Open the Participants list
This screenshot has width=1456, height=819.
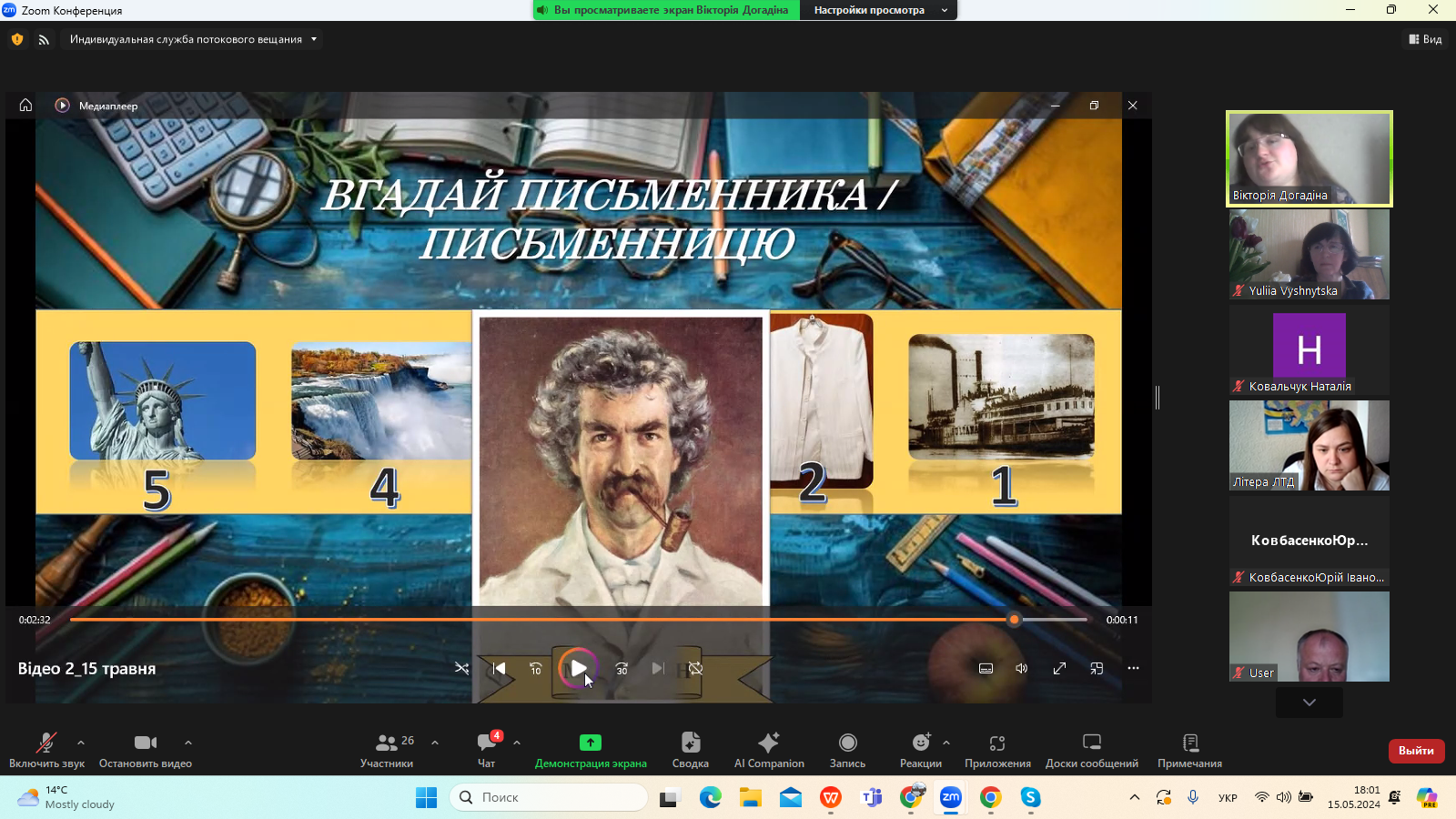point(387,749)
